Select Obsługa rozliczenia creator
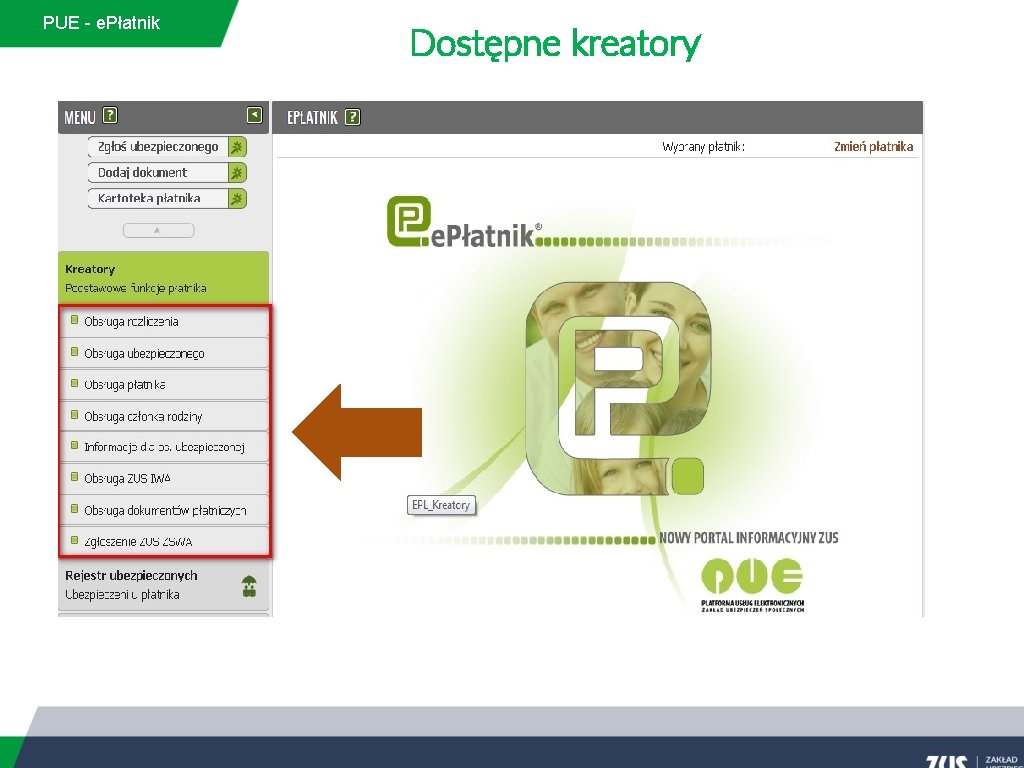Image resolution: width=1024 pixels, height=768 pixels. [165, 321]
